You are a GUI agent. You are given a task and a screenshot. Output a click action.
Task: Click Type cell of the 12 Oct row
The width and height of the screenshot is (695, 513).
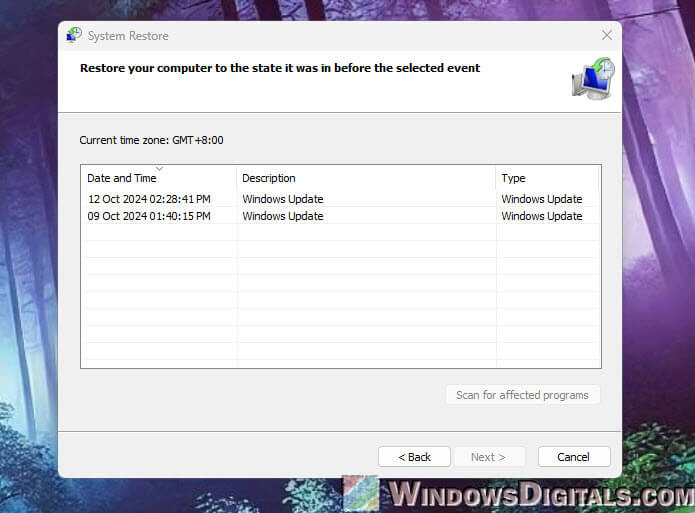pos(542,199)
